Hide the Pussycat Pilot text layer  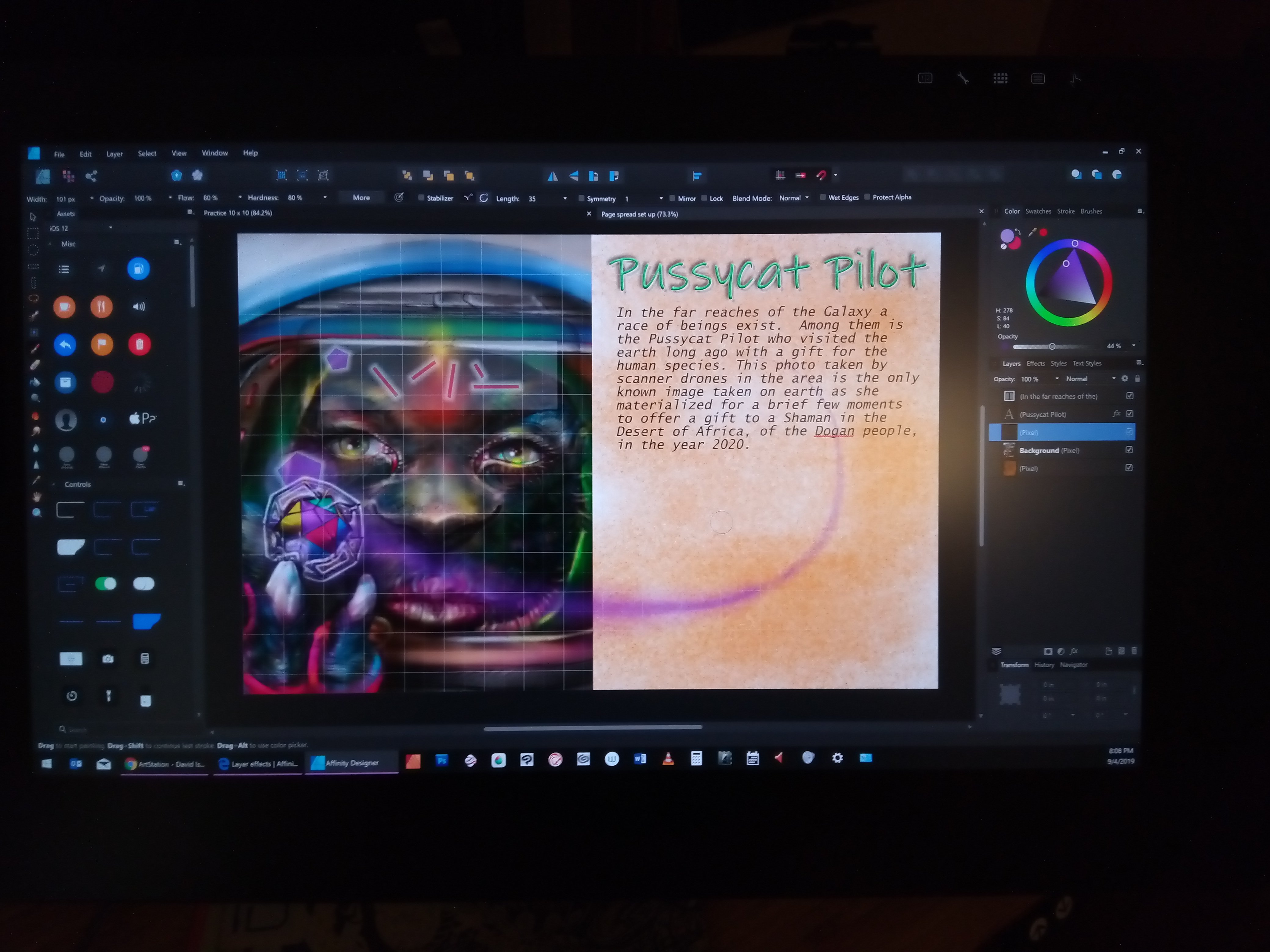1129,414
